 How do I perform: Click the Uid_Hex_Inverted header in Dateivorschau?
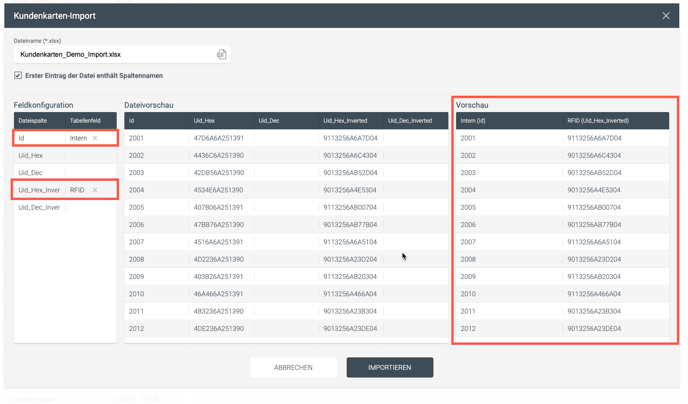pos(345,121)
